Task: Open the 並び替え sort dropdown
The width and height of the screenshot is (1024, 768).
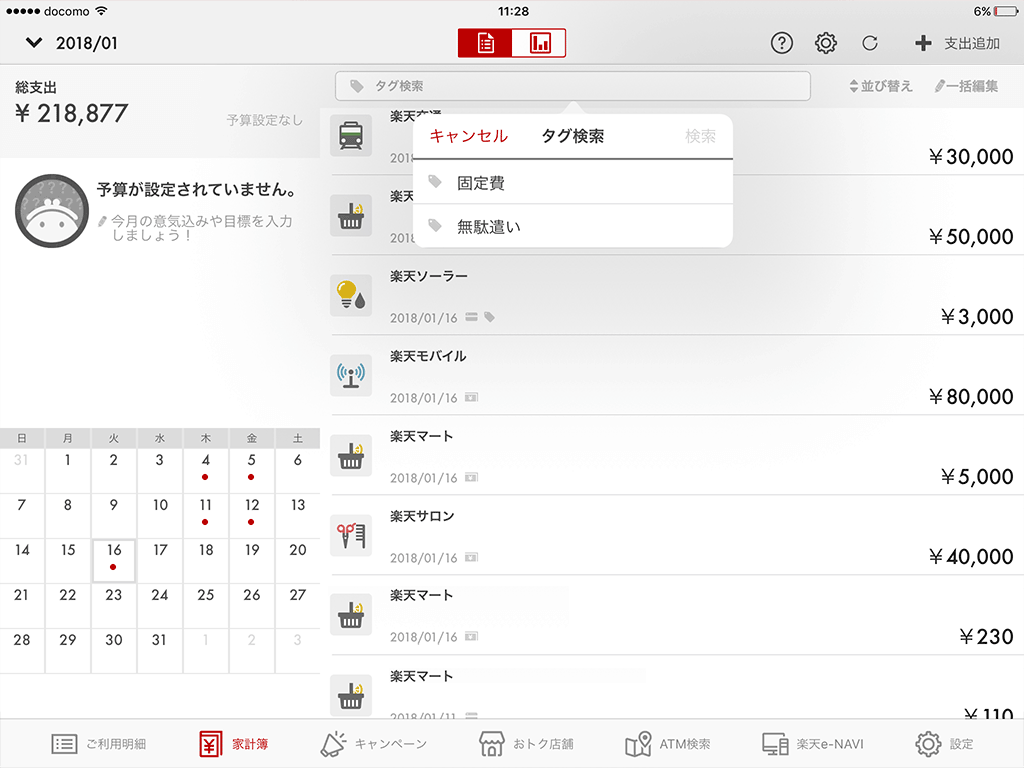Action: coord(880,86)
